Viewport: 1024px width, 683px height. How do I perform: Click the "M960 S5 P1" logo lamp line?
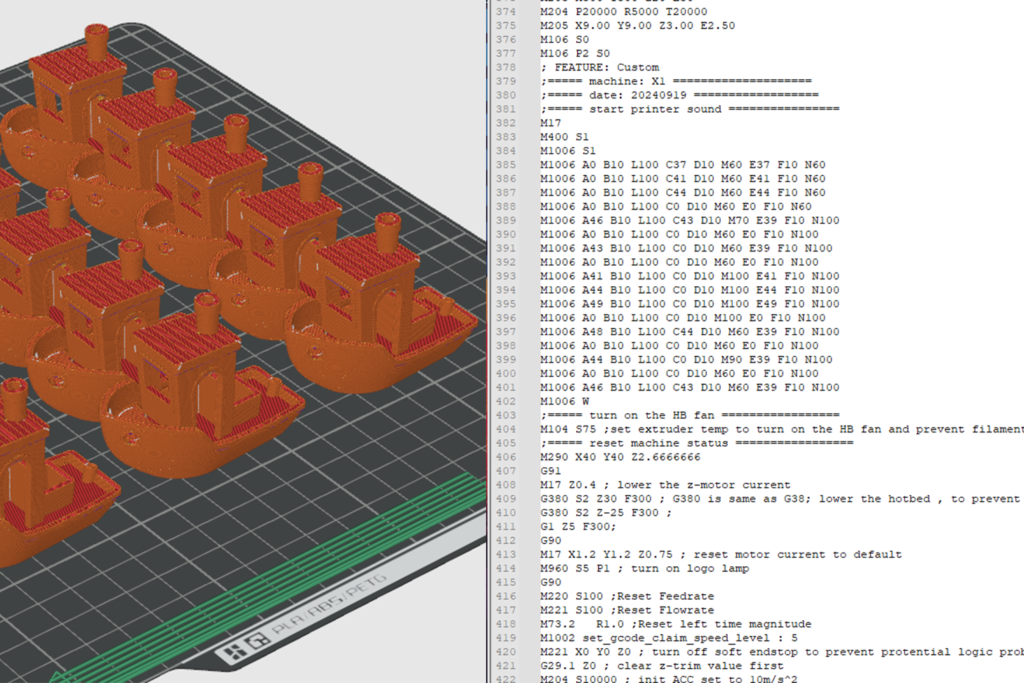[645, 569]
